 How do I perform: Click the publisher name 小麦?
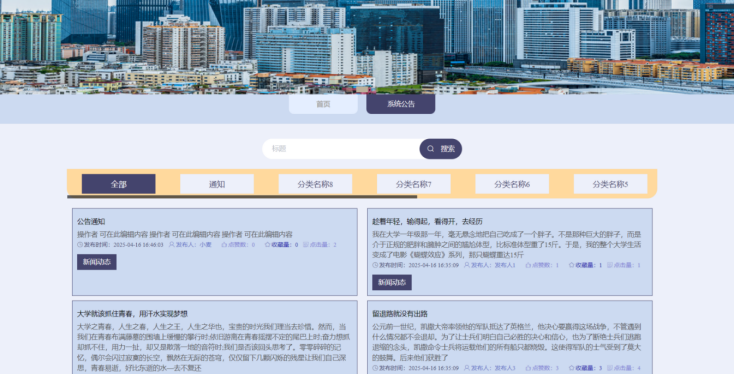click(x=206, y=244)
